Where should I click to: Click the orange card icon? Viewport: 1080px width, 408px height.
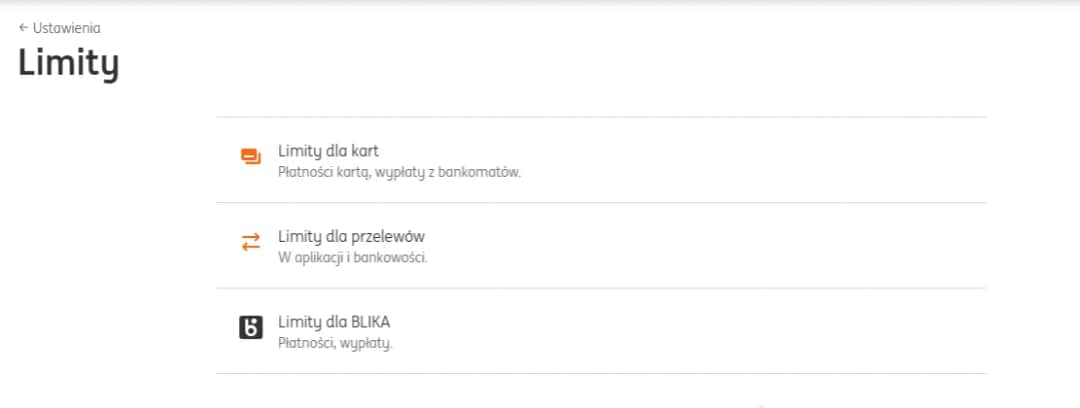point(250,156)
